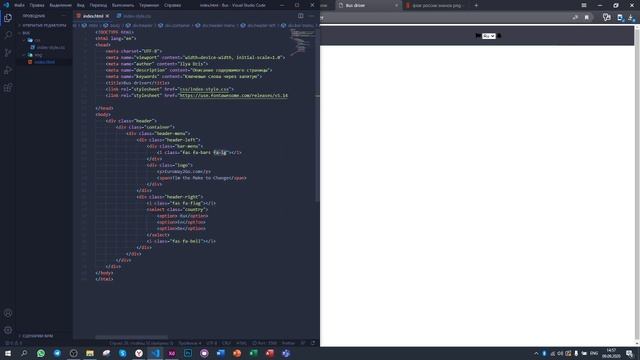
Task: Open the View menu in VS Code
Action: [x=80, y=5]
